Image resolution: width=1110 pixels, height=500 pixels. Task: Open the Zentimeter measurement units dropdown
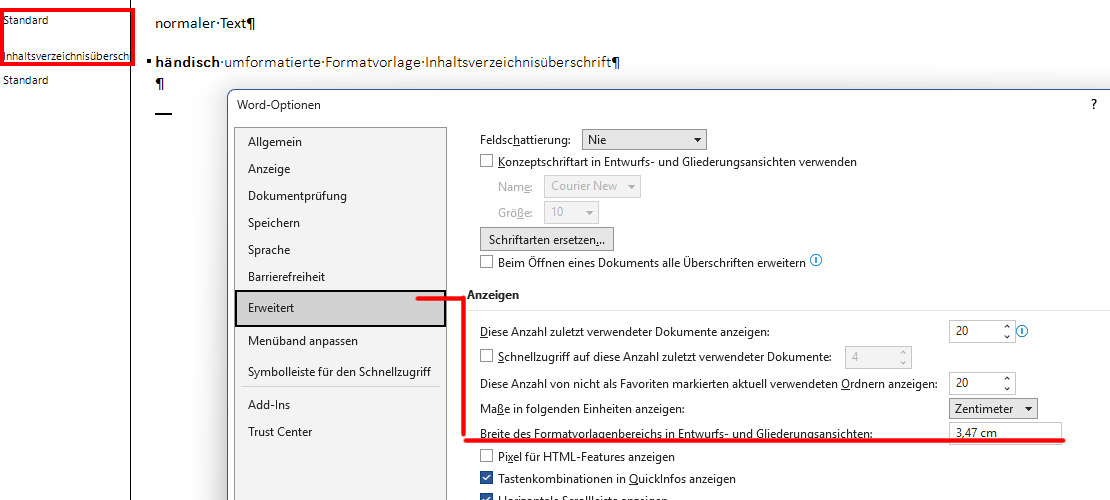tap(993, 409)
